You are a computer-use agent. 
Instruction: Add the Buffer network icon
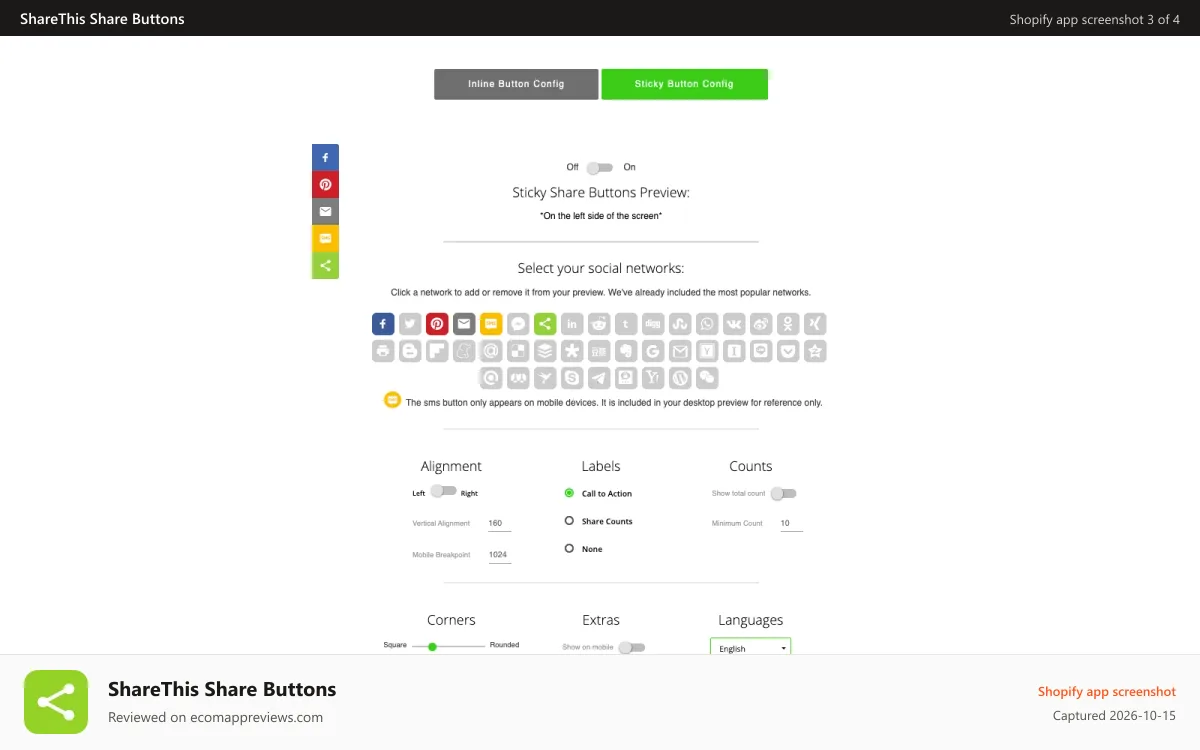tap(545, 351)
